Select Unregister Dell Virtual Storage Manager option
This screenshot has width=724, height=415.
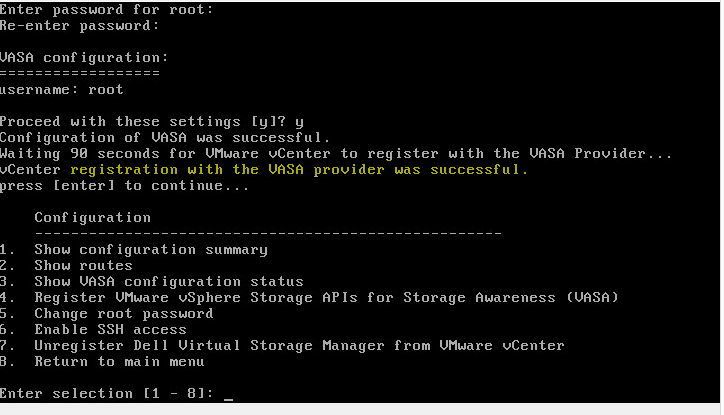(x=299, y=345)
